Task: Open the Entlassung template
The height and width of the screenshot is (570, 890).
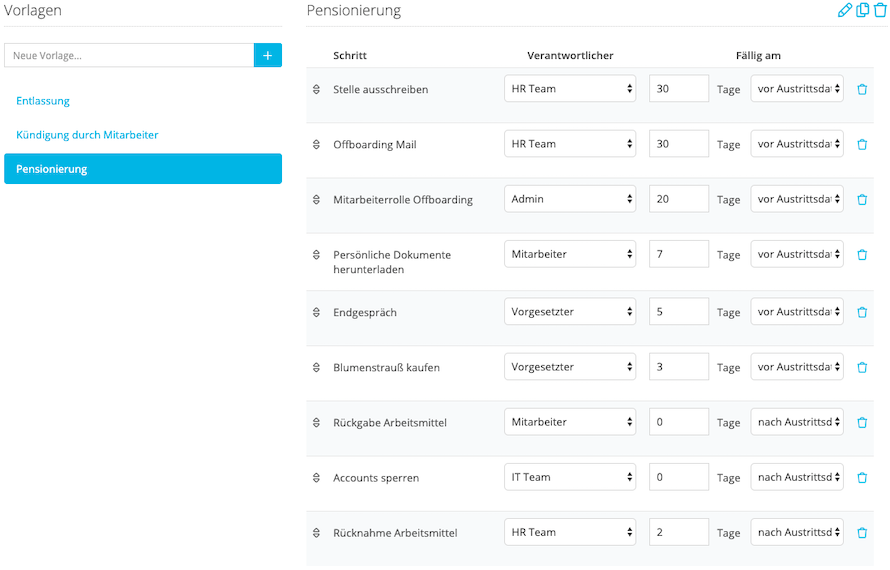Action: pos(43,101)
